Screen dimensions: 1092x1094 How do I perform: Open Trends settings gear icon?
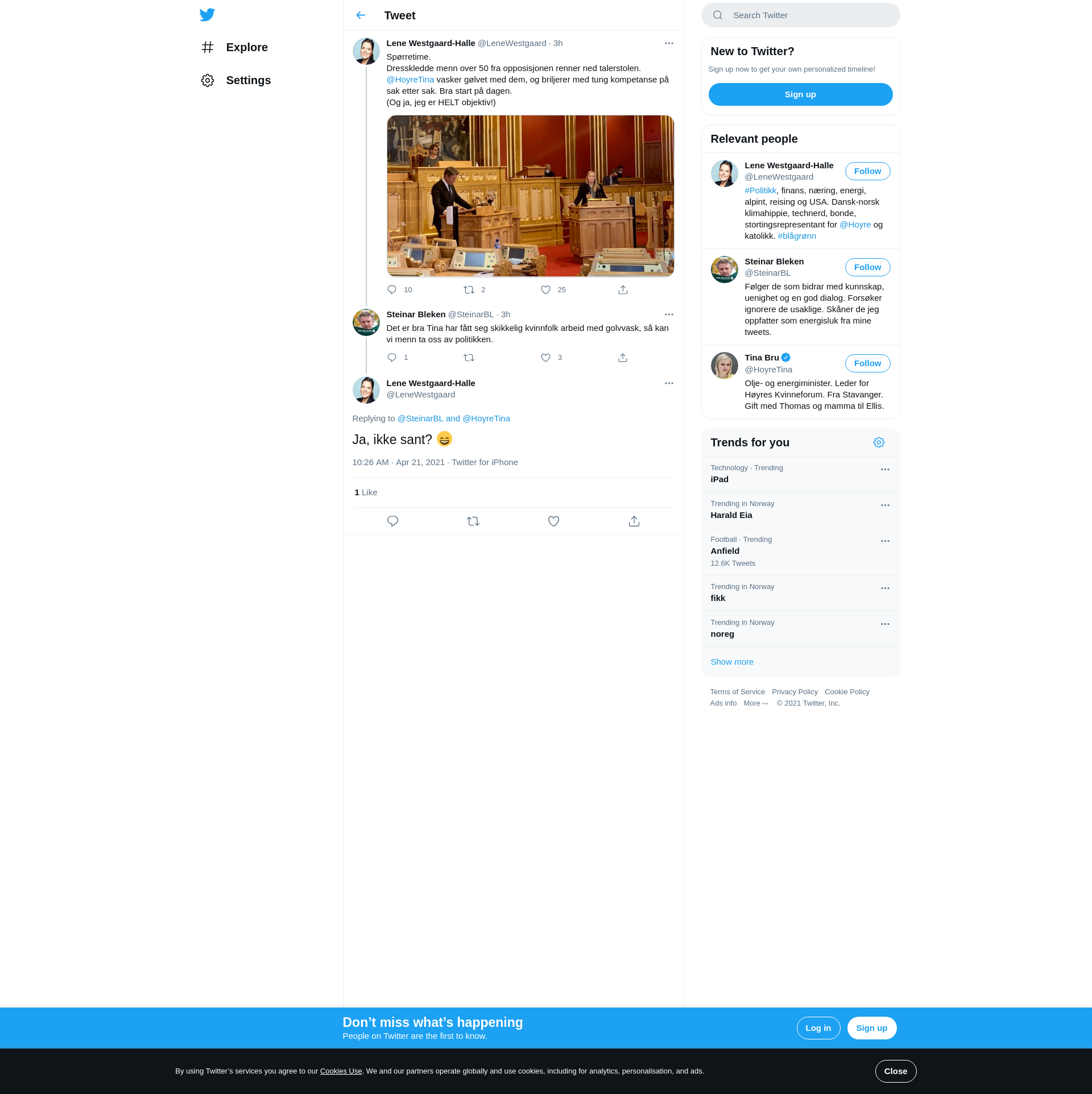[879, 442]
